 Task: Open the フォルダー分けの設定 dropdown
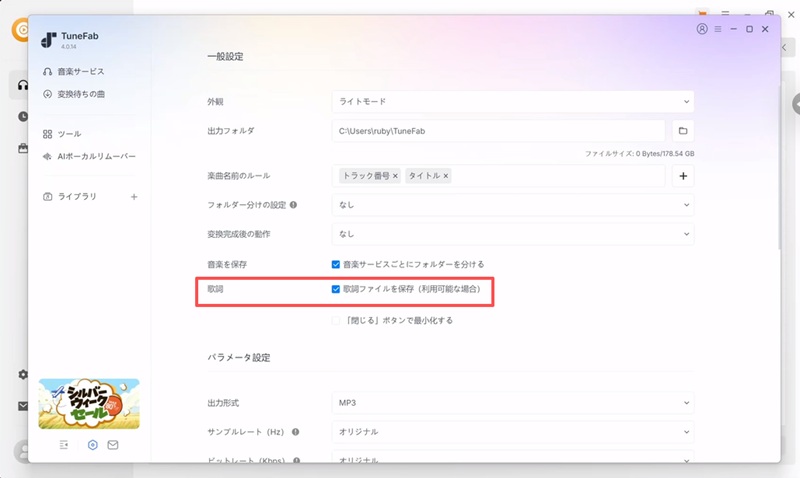(513, 205)
